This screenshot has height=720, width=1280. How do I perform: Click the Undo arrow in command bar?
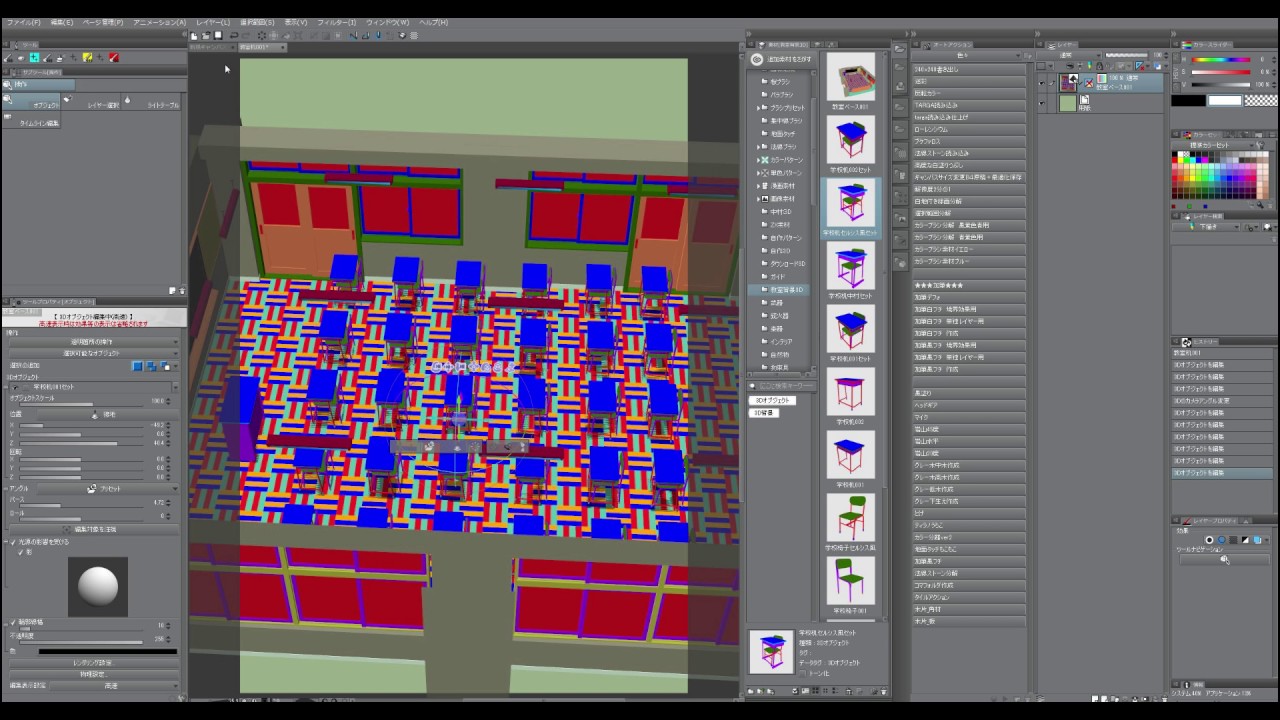233,35
